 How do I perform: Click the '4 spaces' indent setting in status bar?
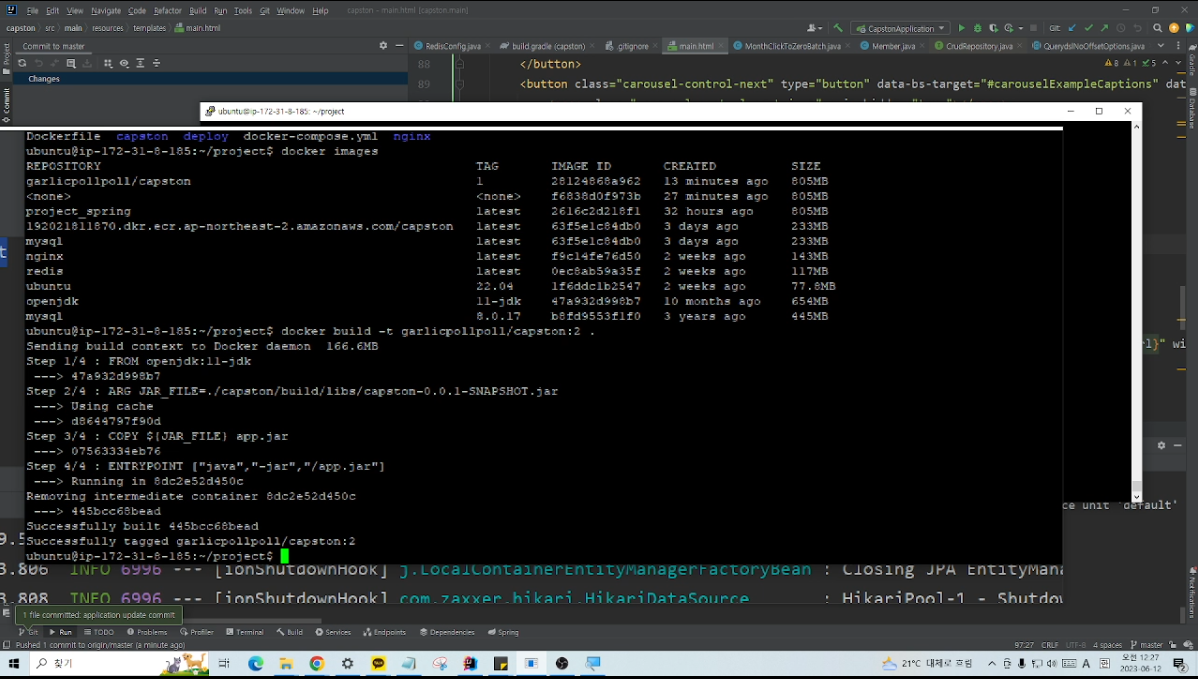coord(1107,645)
